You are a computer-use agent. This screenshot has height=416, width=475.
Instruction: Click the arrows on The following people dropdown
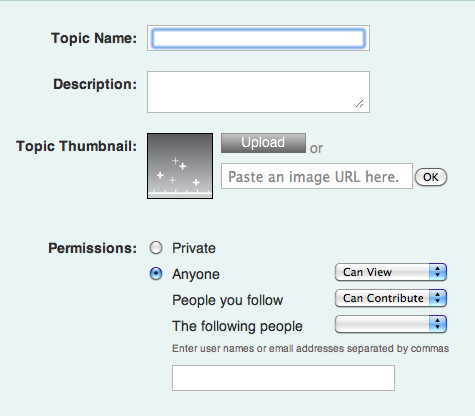(438, 324)
